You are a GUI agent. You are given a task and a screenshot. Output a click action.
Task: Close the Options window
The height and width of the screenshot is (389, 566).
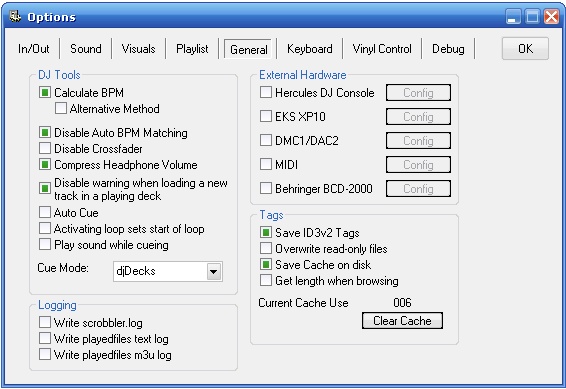point(552,17)
